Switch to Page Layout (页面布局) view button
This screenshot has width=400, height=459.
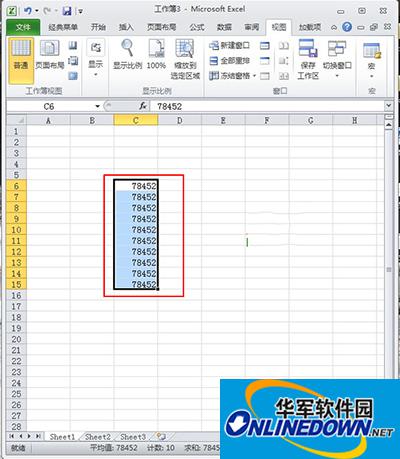[50, 55]
